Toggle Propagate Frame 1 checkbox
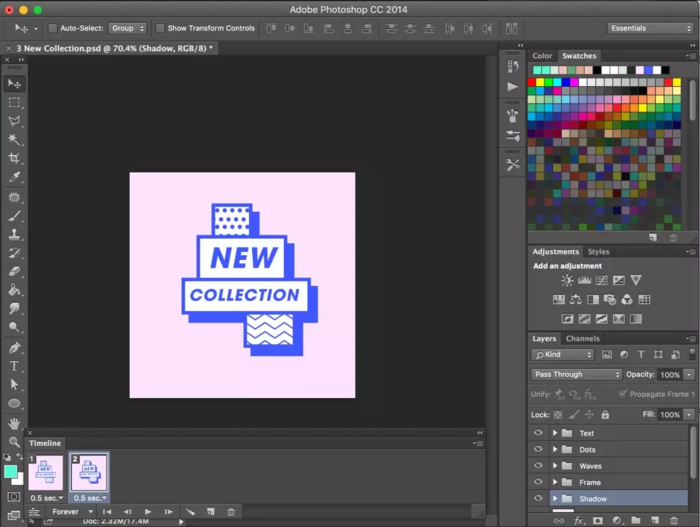The image size is (700, 527). pos(622,393)
